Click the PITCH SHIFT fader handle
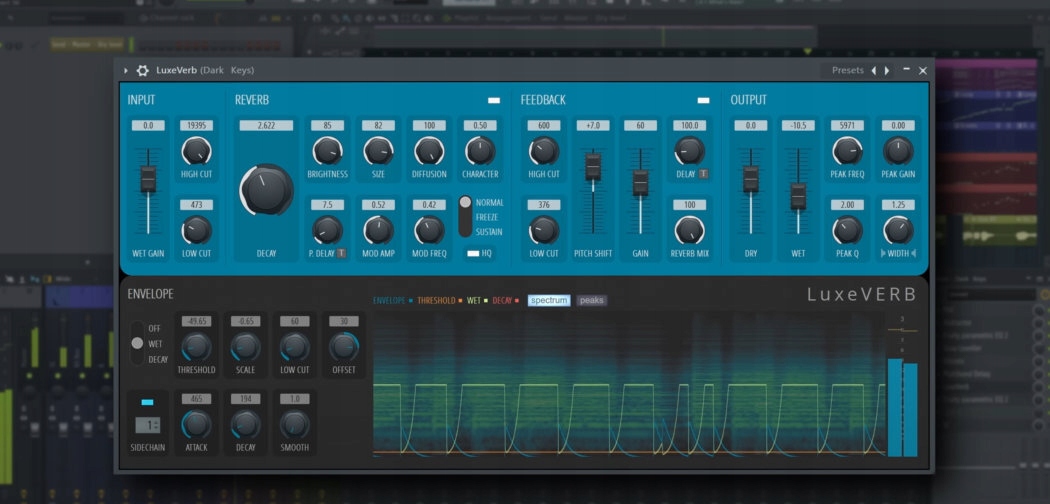 point(593,167)
